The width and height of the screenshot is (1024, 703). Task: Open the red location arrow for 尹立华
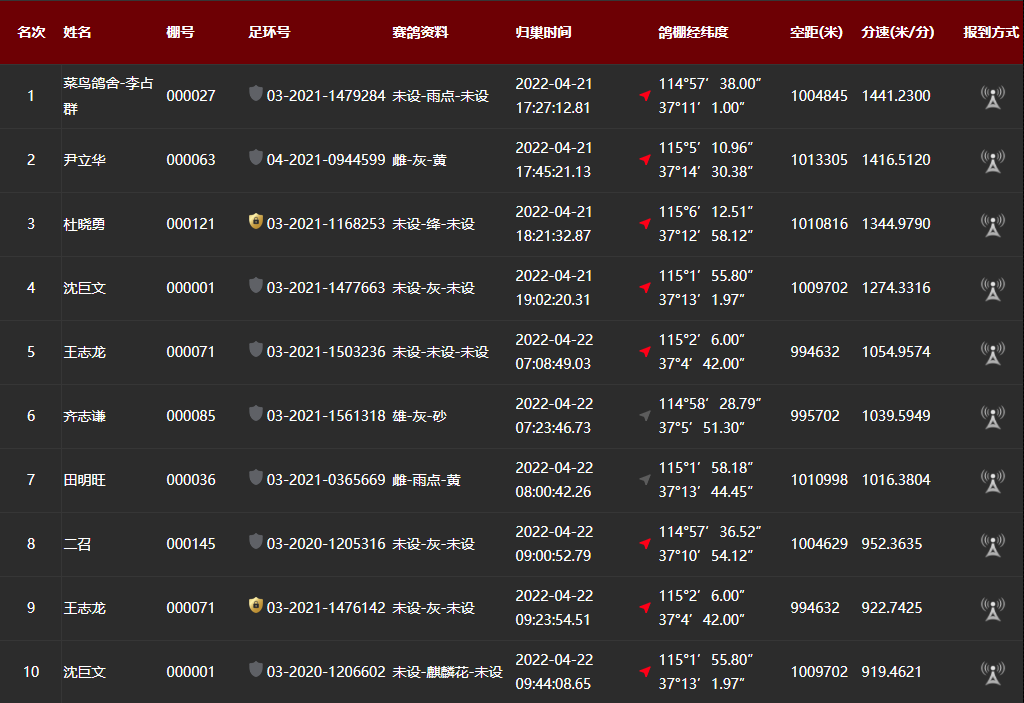tap(645, 160)
